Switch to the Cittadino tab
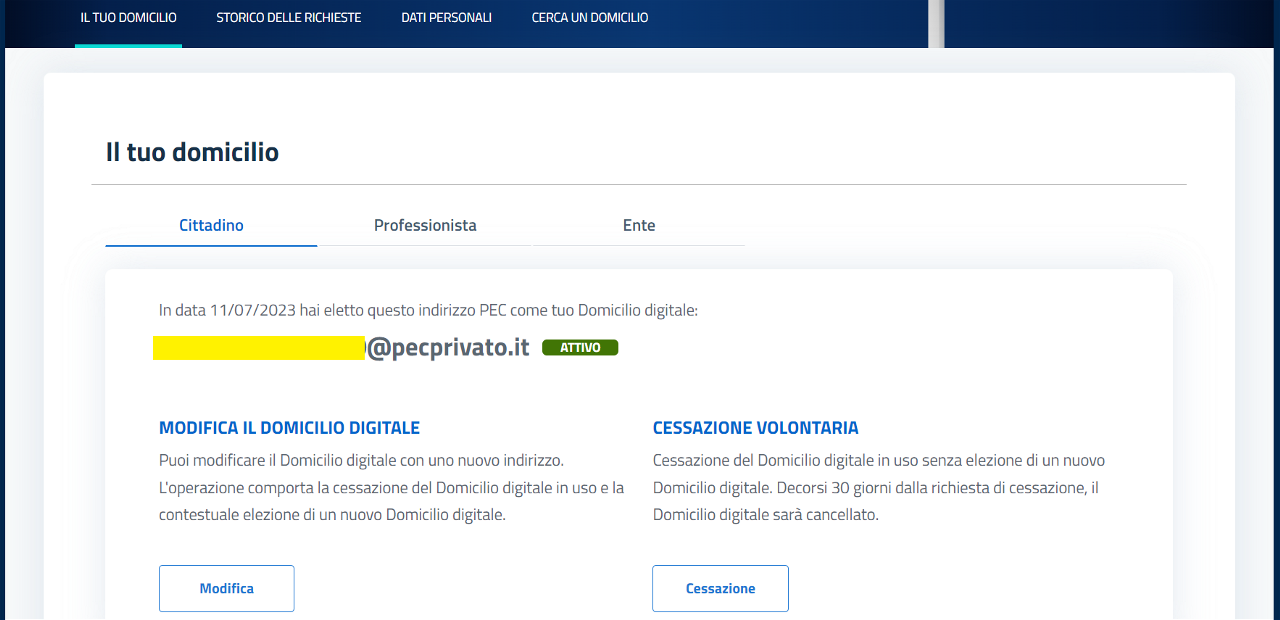Image resolution: width=1280 pixels, height=620 pixels. click(x=211, y=225)
